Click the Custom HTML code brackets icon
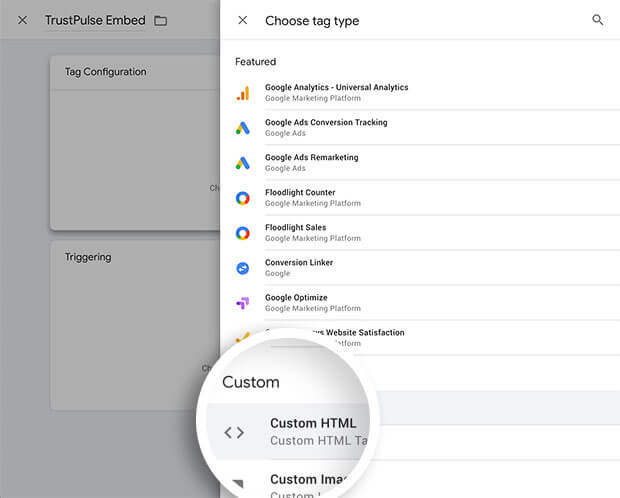This screenshot has height=498, width=620. pos(234,432)
